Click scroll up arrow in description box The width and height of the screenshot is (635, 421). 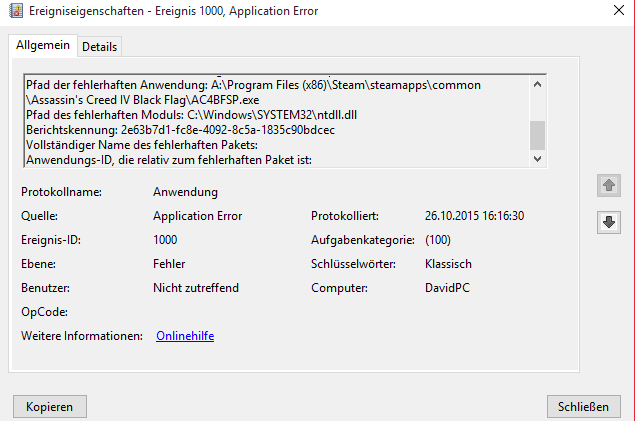(x=537, y=84)
